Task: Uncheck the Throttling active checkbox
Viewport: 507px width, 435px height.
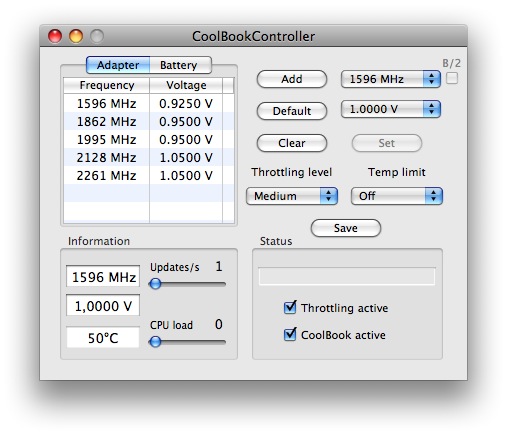Action: tap(290, 307)
